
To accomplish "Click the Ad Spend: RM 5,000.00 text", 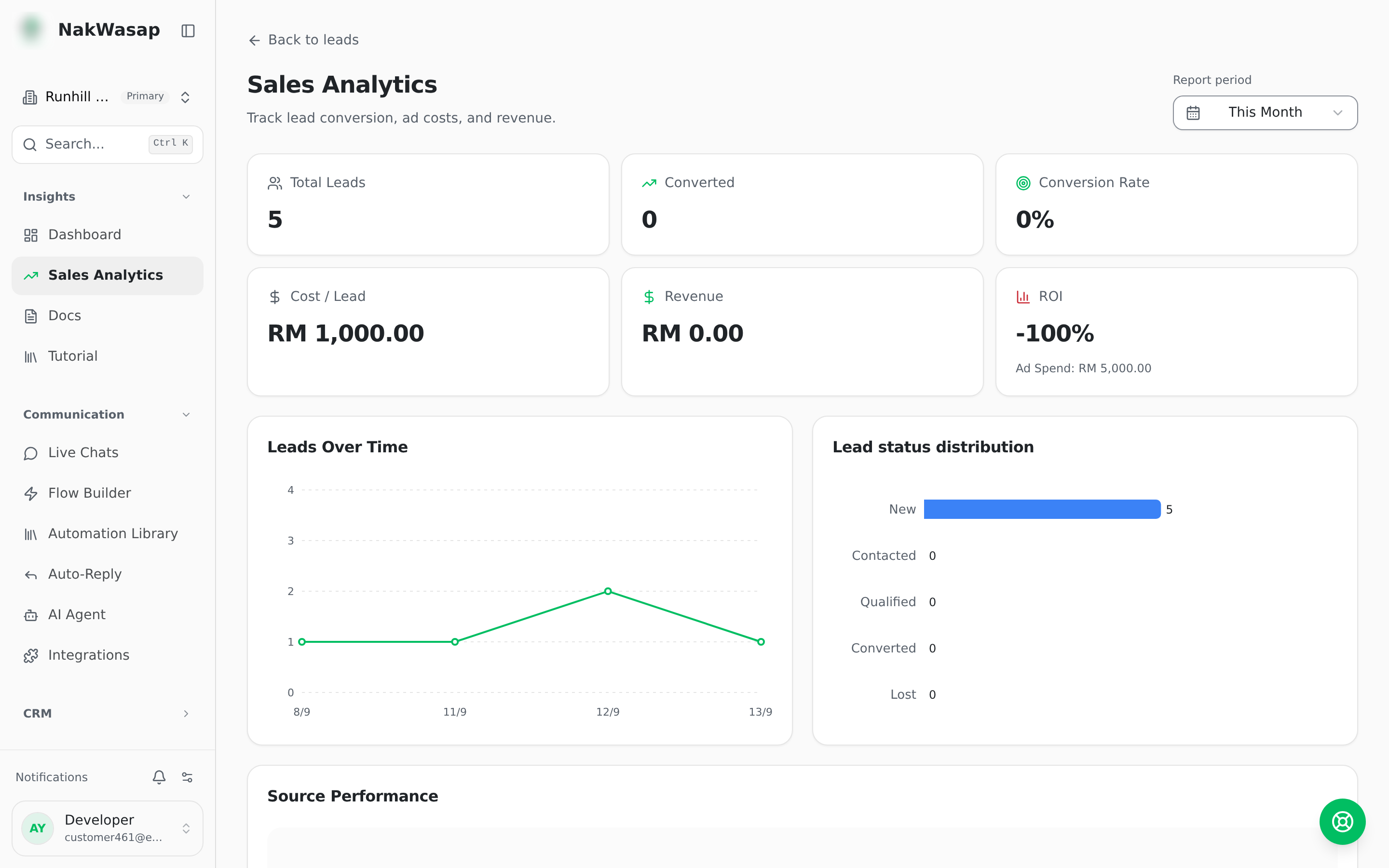I will (1083, 368).
